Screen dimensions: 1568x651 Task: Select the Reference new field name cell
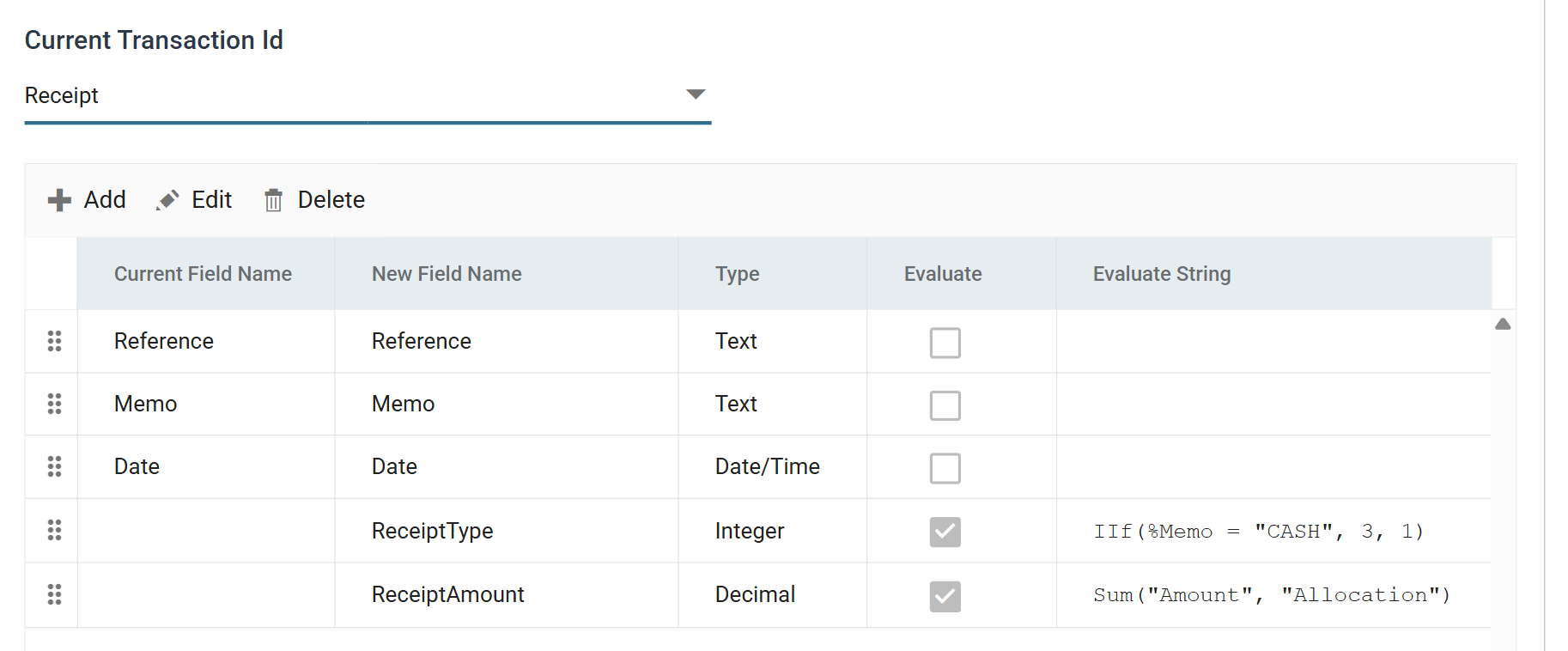point(507,341)
